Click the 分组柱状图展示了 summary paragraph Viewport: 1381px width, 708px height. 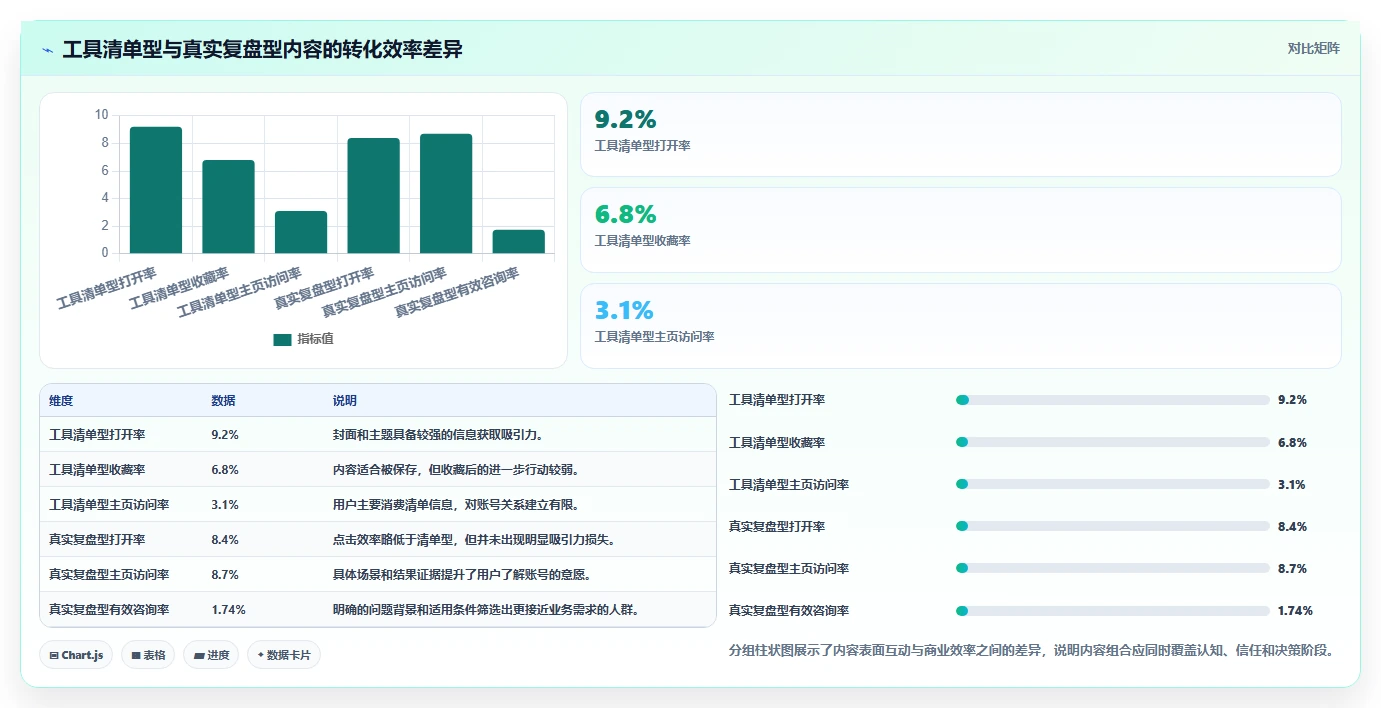1031,651
